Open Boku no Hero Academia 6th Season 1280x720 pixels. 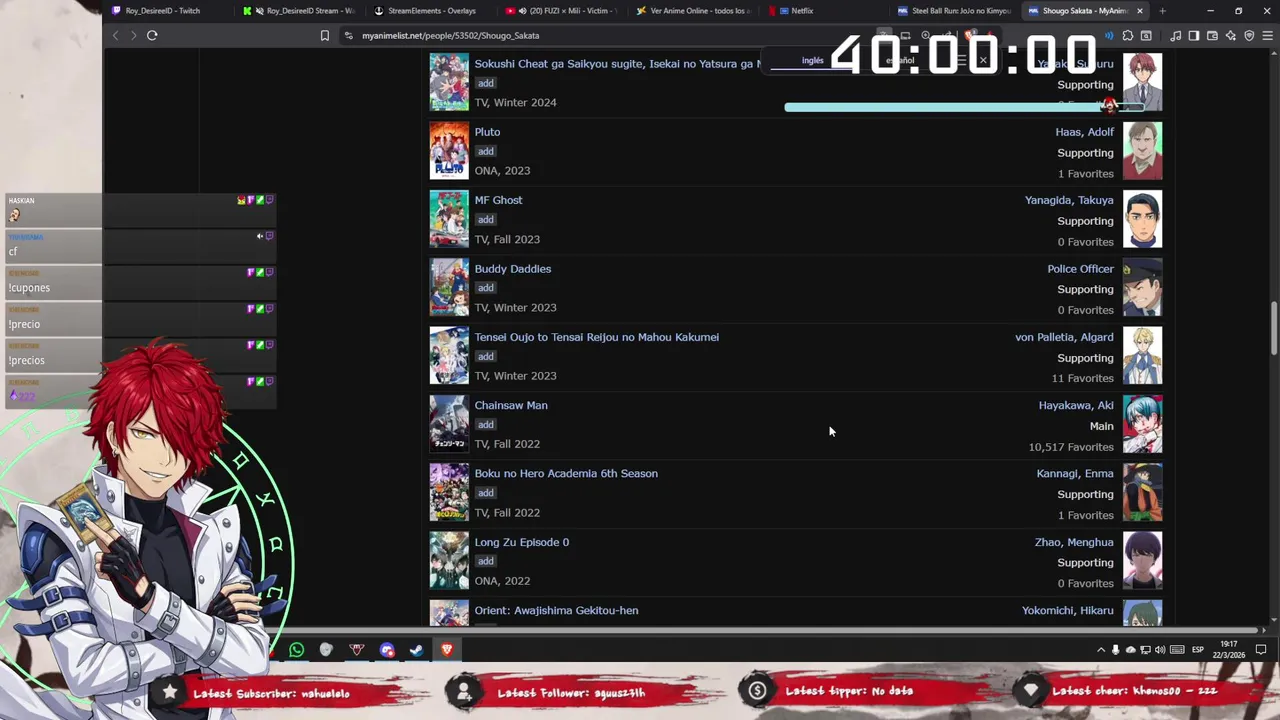[x=565, y=474]
